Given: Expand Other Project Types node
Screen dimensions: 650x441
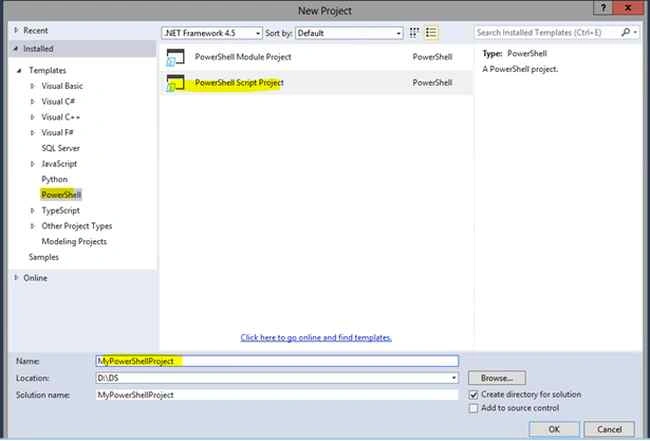Looking at the screenshot, I should [32, 226].
